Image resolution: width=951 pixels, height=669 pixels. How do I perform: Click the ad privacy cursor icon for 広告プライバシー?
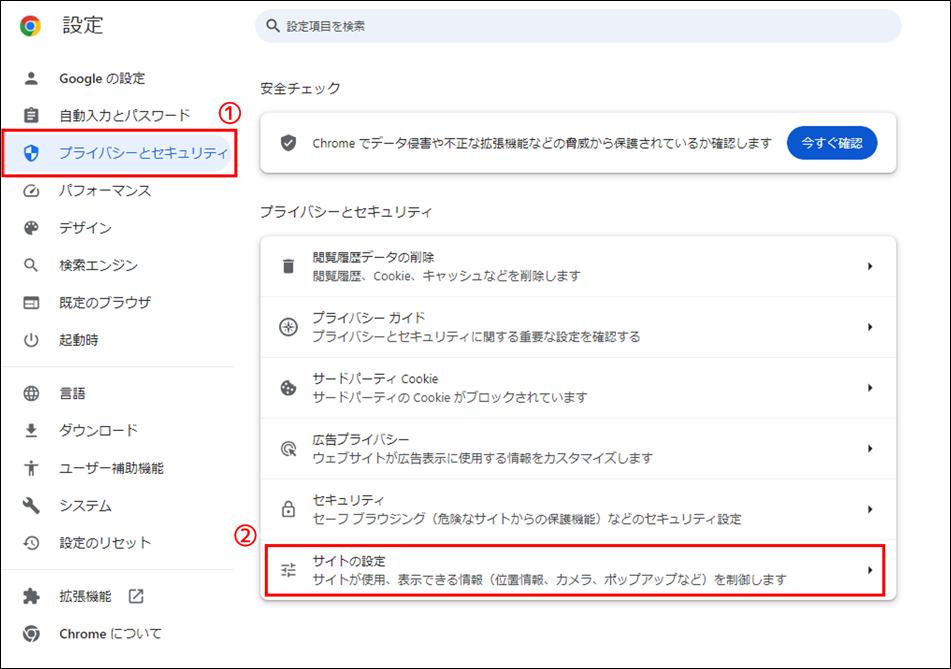(x=288, y=449)
